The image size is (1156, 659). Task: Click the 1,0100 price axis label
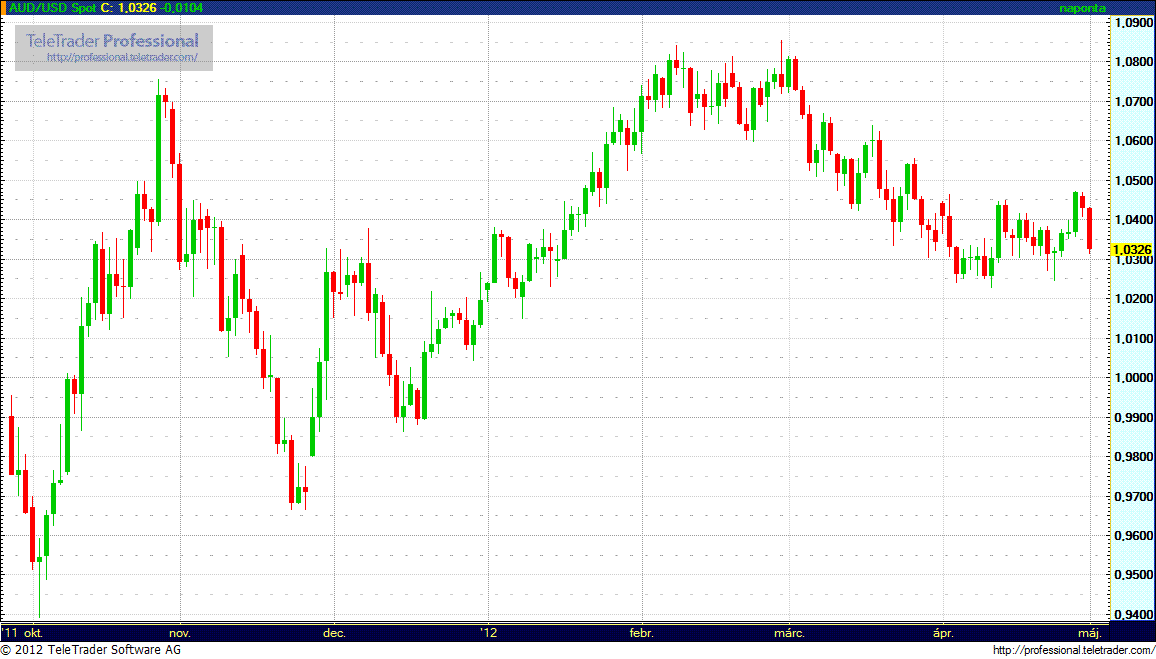(x=1133, y=338)
